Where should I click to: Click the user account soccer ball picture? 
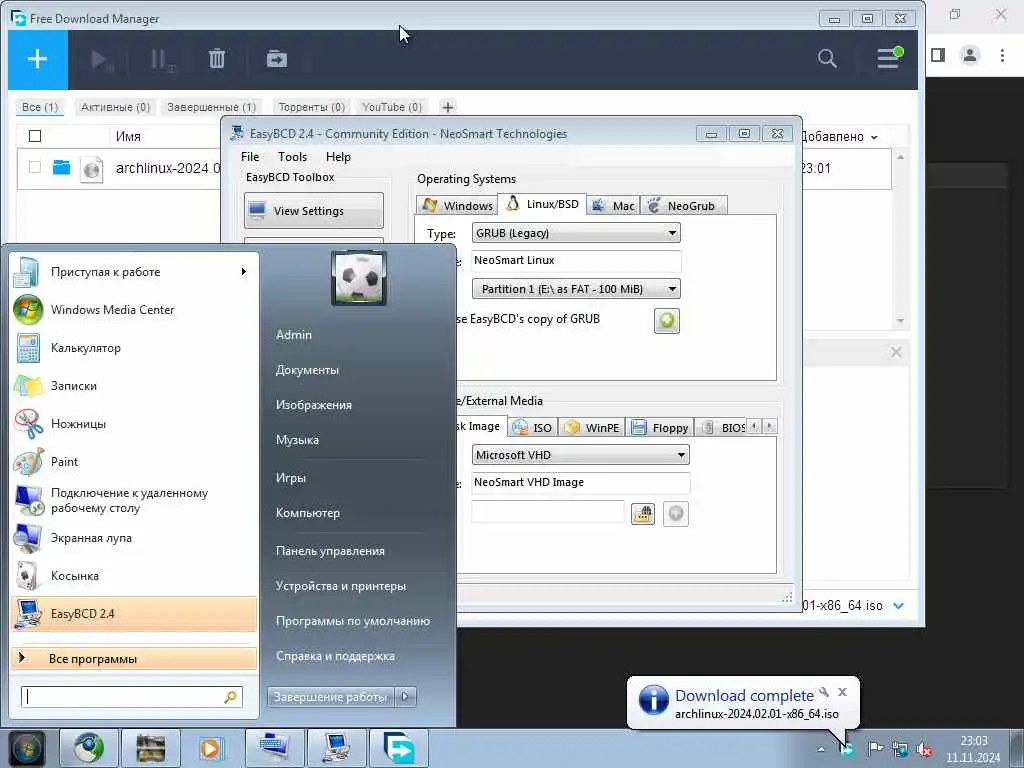coord(359,279)
